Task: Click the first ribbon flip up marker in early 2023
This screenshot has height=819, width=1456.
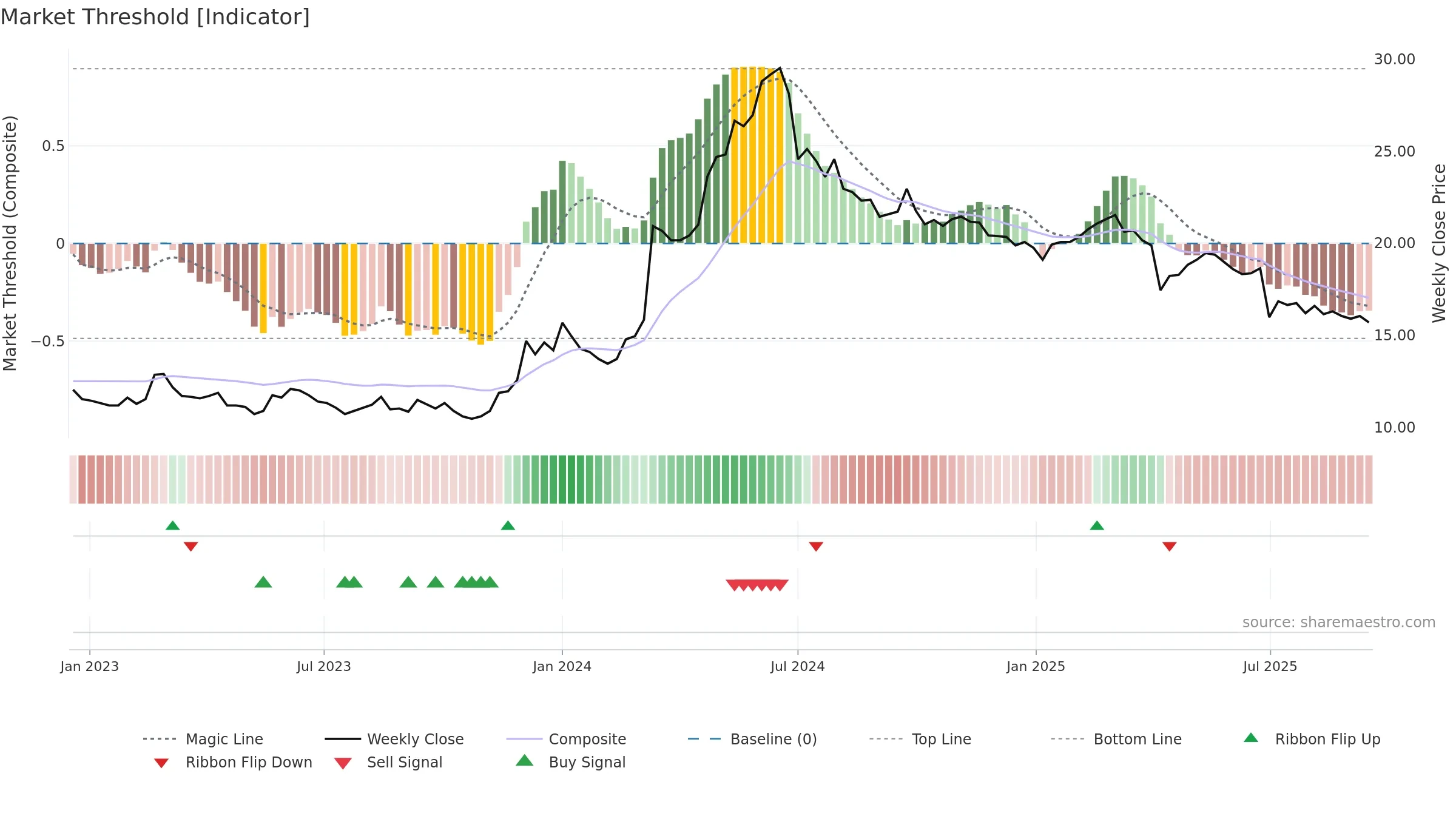Action: tap(172, 525)
